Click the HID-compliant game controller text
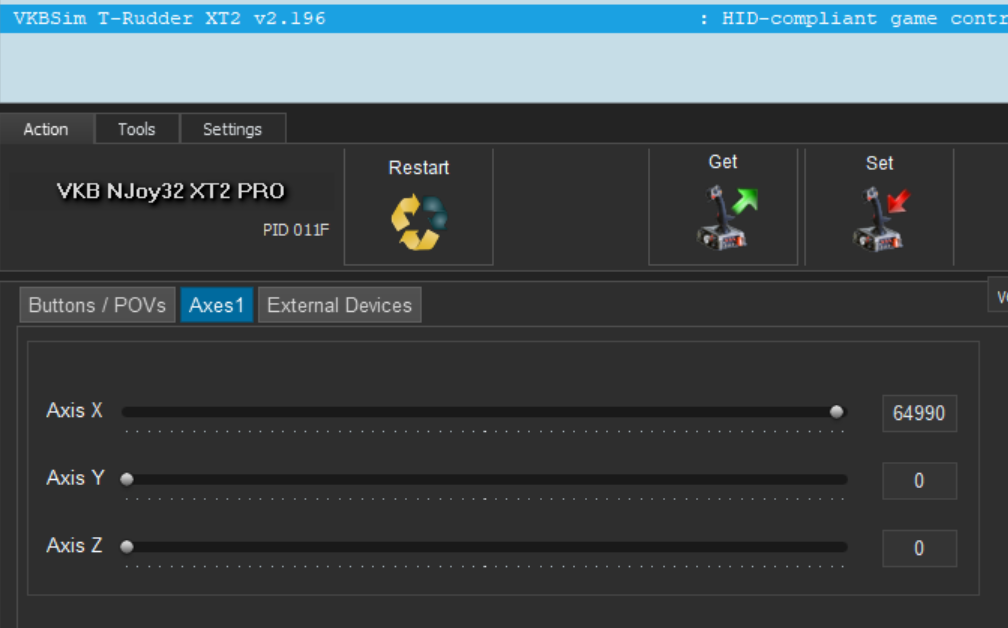The image size is (1008, 628). tap(865, 19)
